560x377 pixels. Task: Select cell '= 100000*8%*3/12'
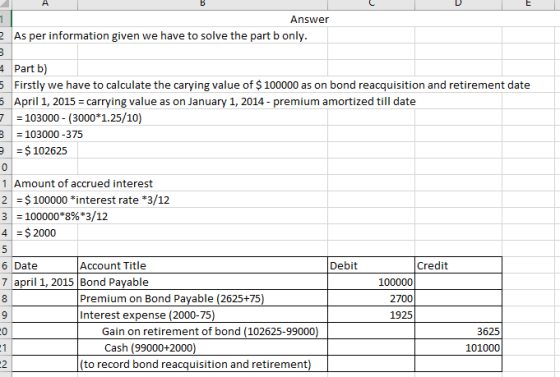[62, 216]
